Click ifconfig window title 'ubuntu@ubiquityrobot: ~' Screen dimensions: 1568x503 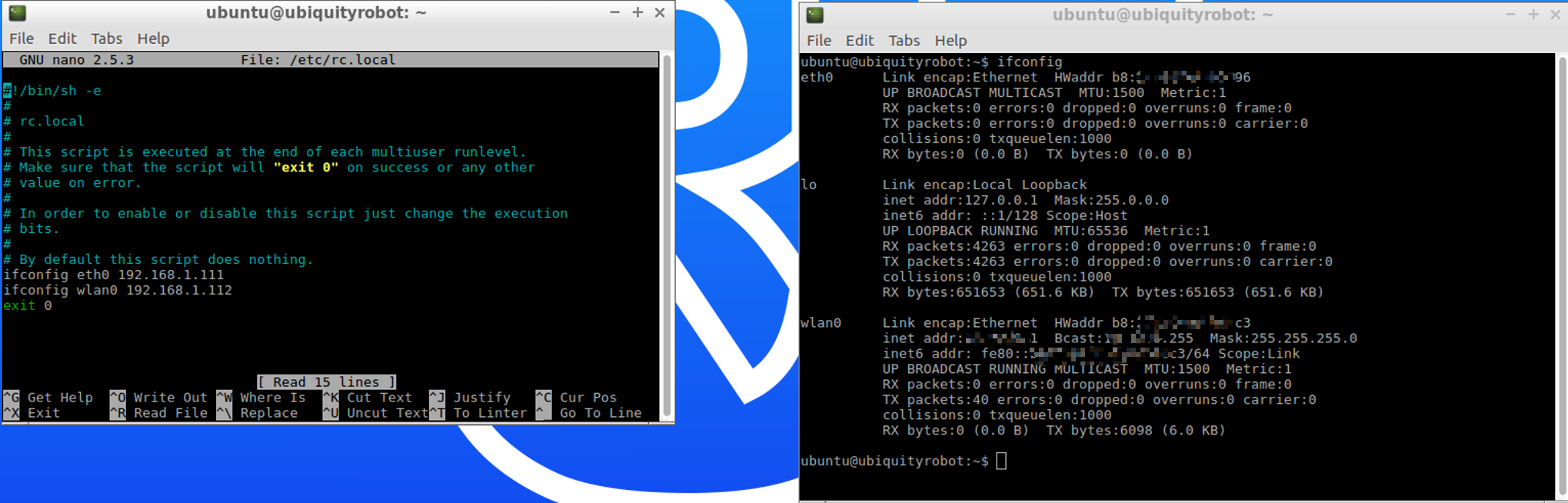pos(1163,15)
